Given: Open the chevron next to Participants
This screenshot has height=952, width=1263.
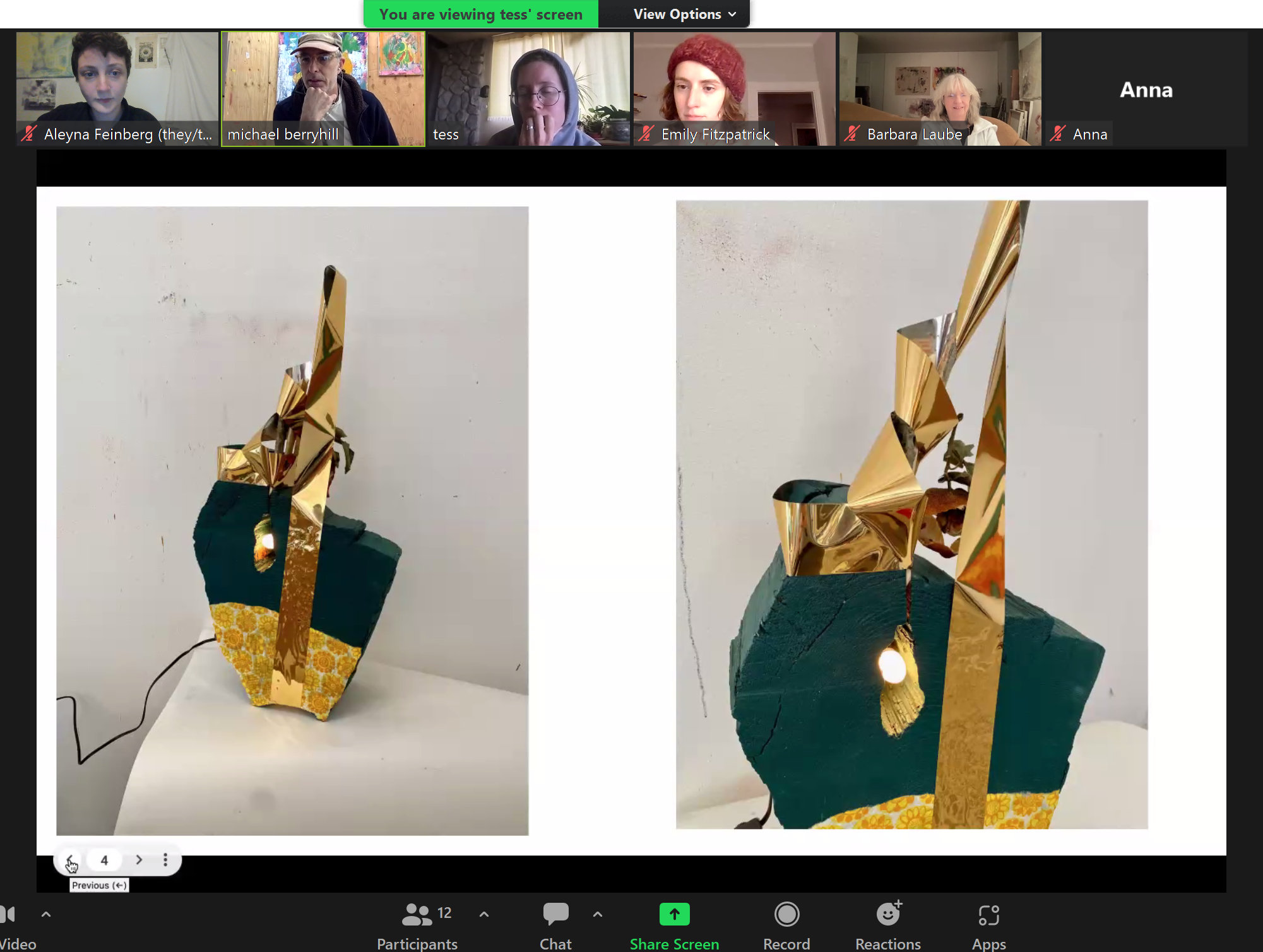Looking at the screenshot, I should coord(484,914).
